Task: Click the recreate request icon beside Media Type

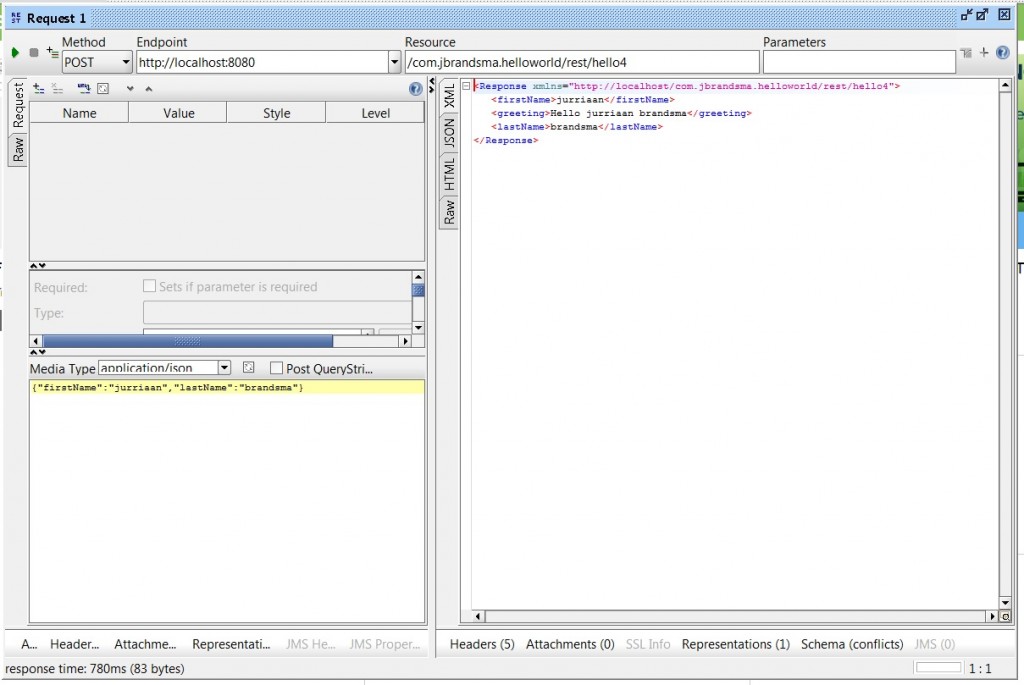Action: (x=248, y=368)
